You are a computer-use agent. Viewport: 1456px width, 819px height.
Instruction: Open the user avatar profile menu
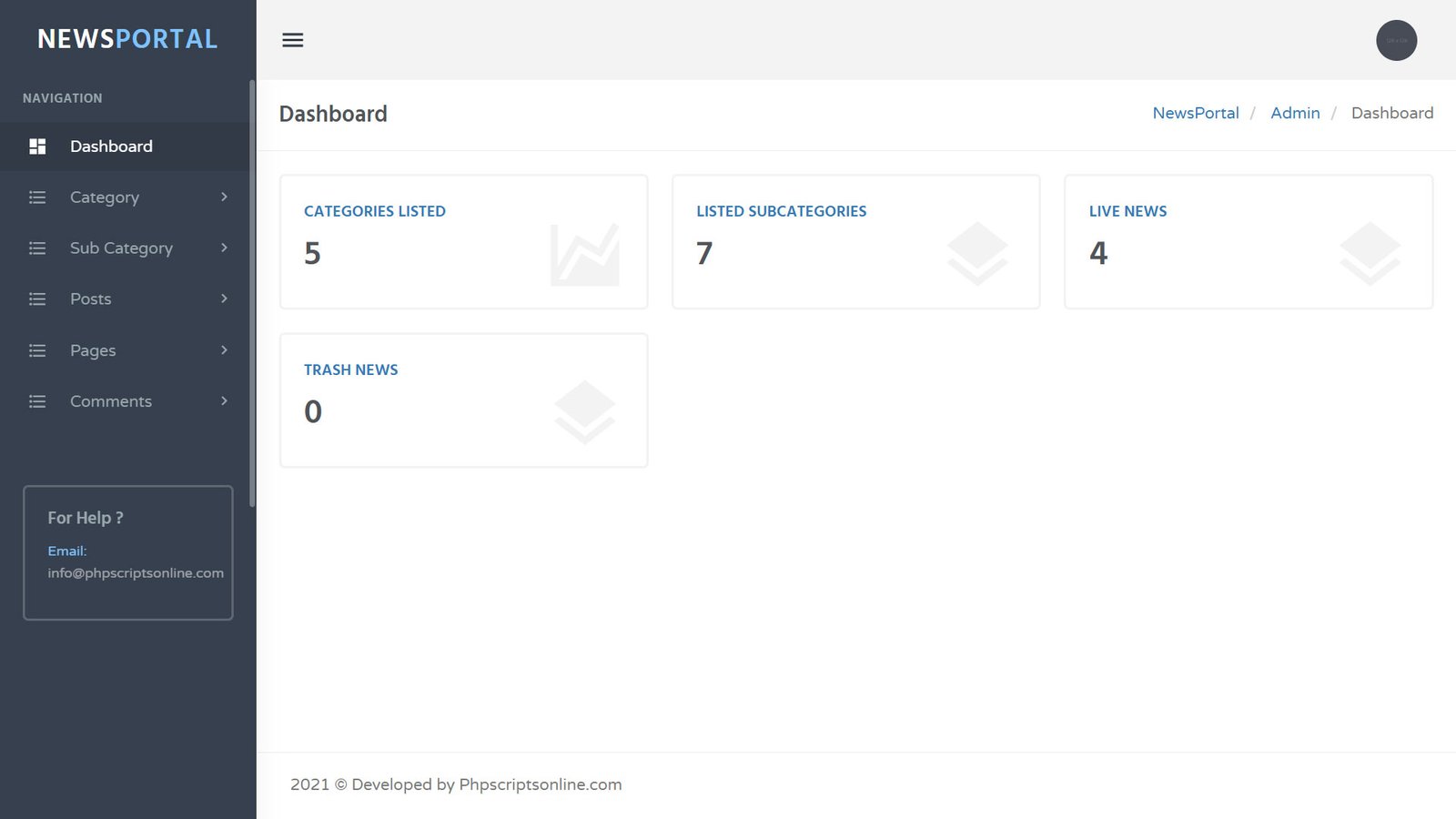[x=1396, y=41]
